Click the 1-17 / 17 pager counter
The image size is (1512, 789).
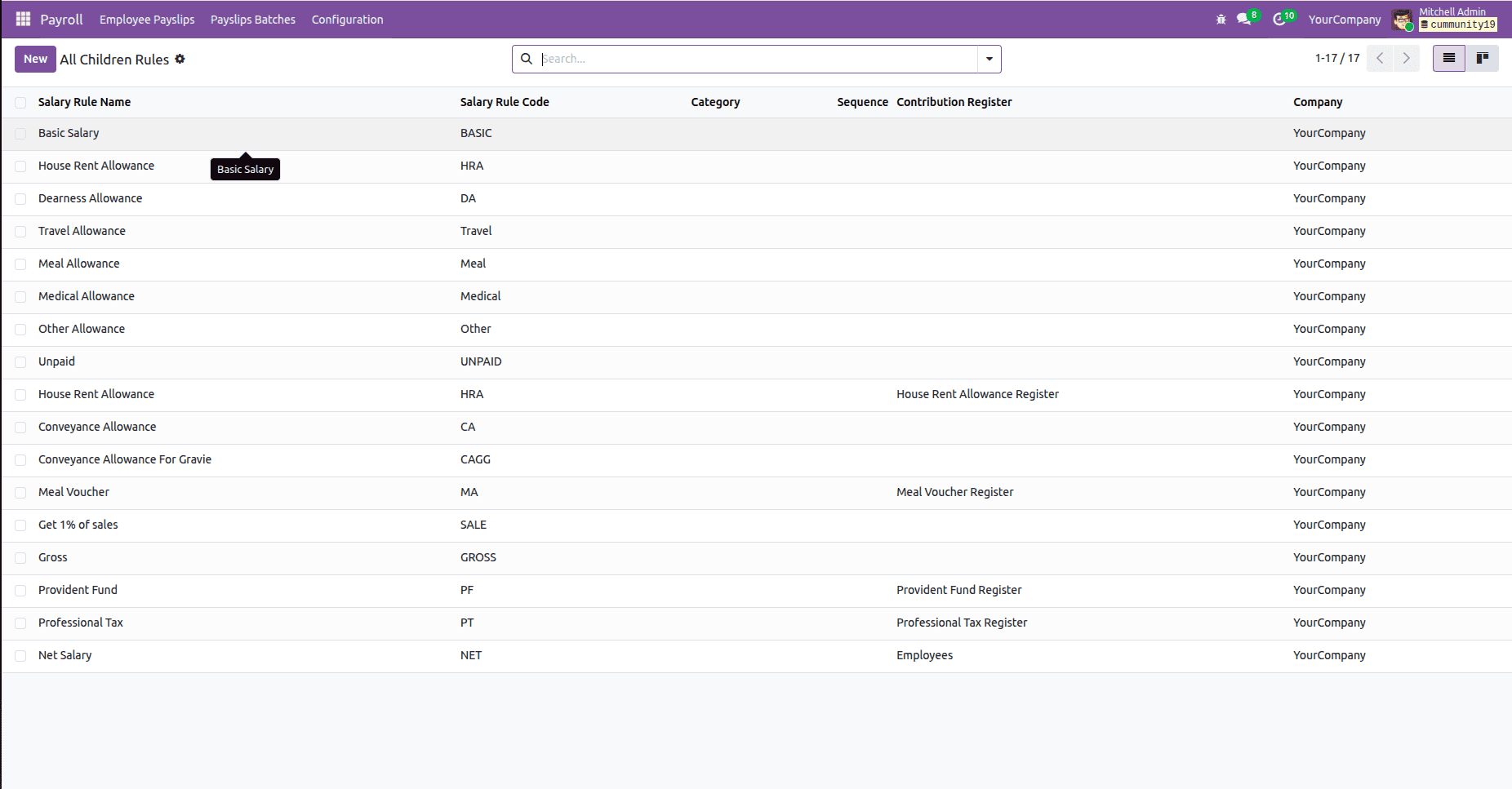point(1337,58)
